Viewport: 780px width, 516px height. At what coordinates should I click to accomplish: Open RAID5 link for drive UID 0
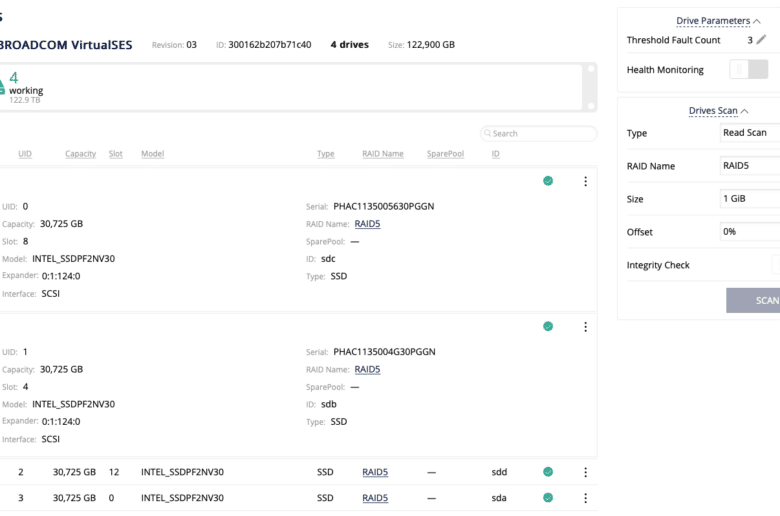(367, 224)
